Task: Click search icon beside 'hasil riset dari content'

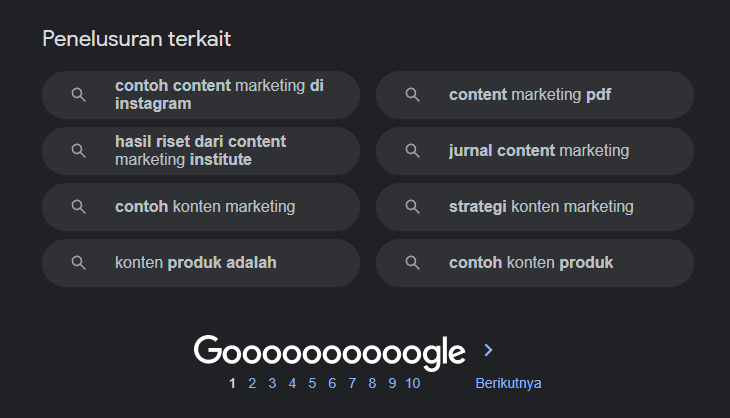Action: coord(78,151)
